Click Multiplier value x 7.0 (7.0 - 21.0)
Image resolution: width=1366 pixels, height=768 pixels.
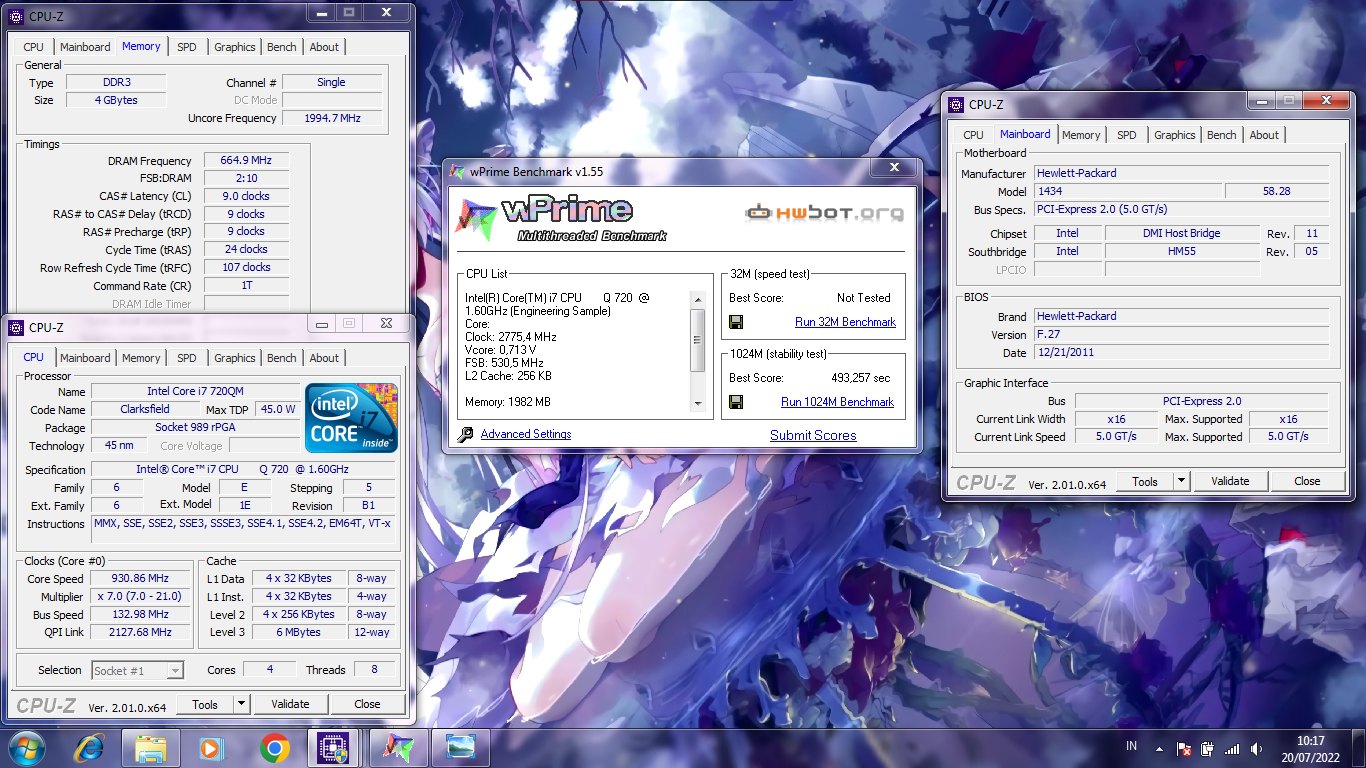[x=140, y=597]
